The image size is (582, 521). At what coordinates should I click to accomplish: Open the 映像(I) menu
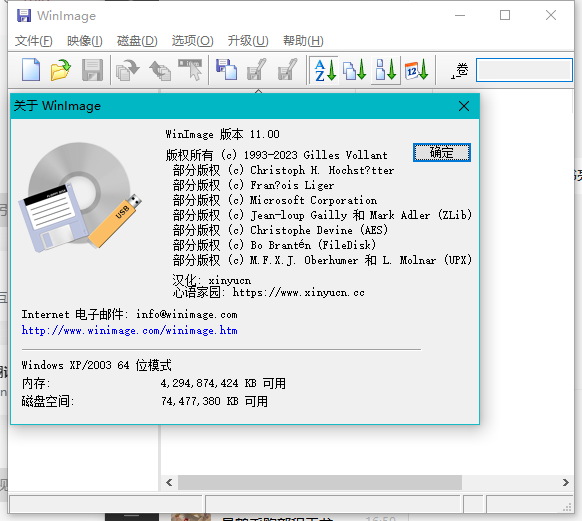pos(85,40)
